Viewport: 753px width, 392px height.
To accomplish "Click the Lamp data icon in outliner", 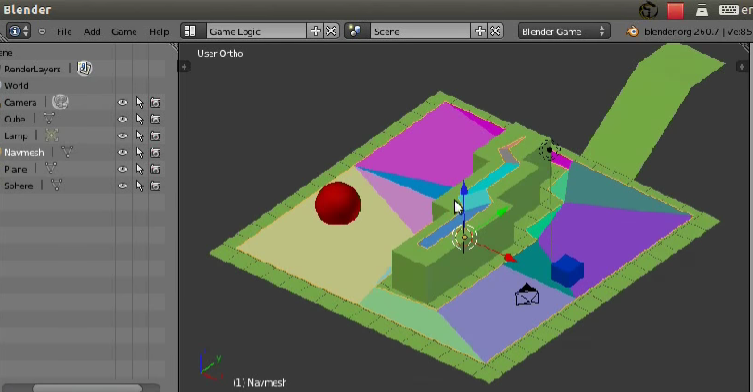I will 51,135.
